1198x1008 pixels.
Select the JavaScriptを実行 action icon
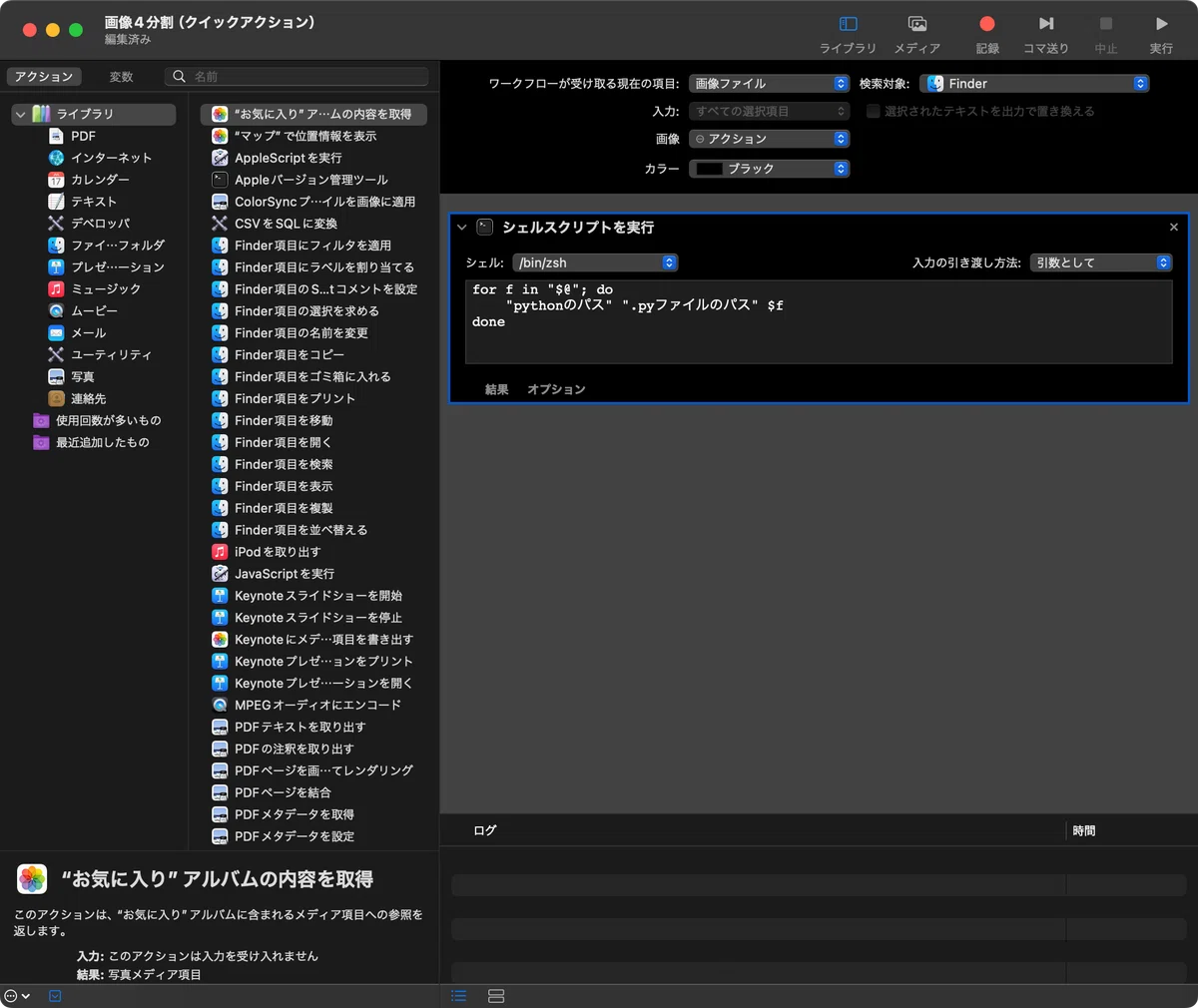pos(220,574)
